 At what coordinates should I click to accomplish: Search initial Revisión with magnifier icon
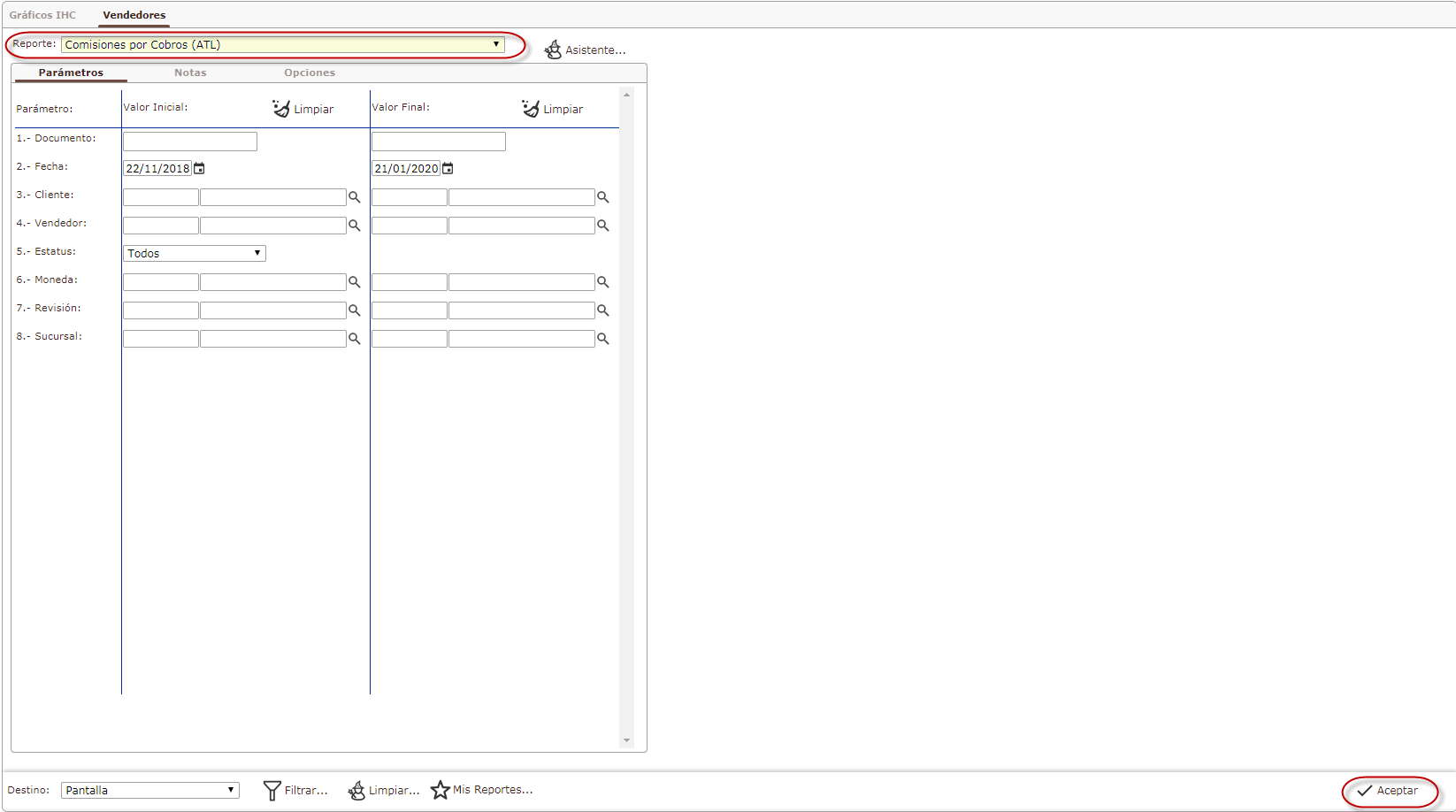pyautogui.click(x=354, y=310)
